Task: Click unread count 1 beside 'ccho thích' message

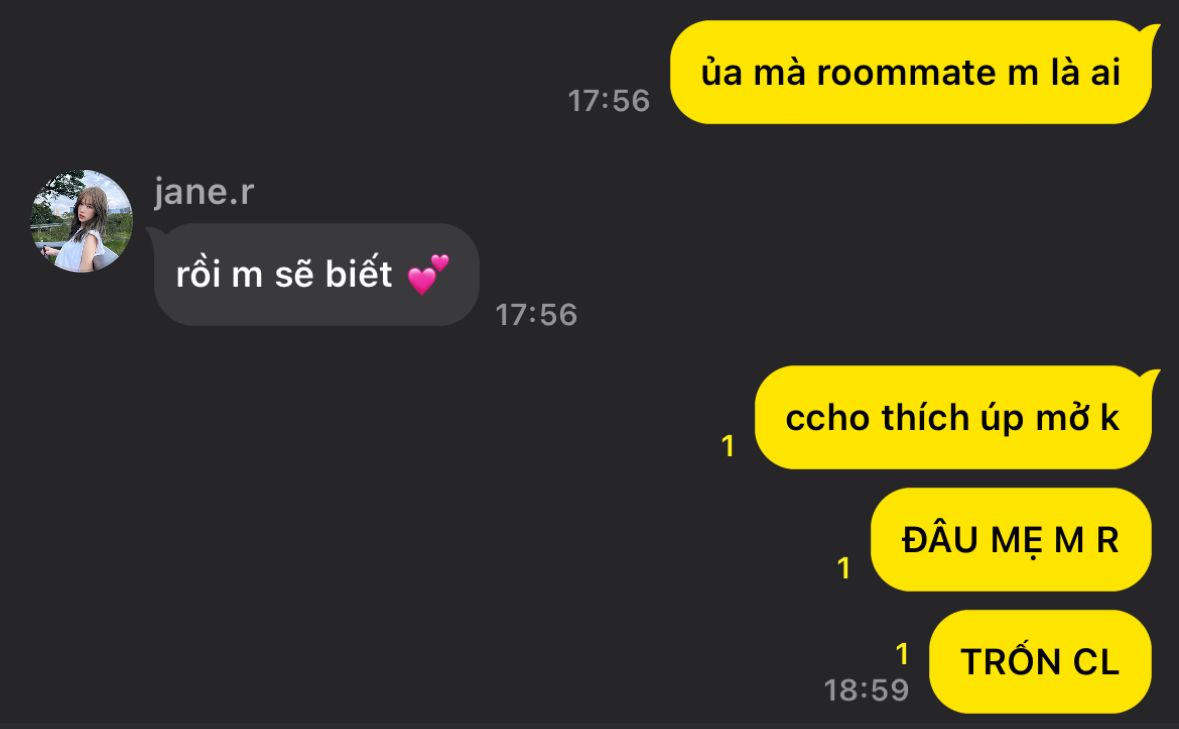Action: (x=728, y=446)
